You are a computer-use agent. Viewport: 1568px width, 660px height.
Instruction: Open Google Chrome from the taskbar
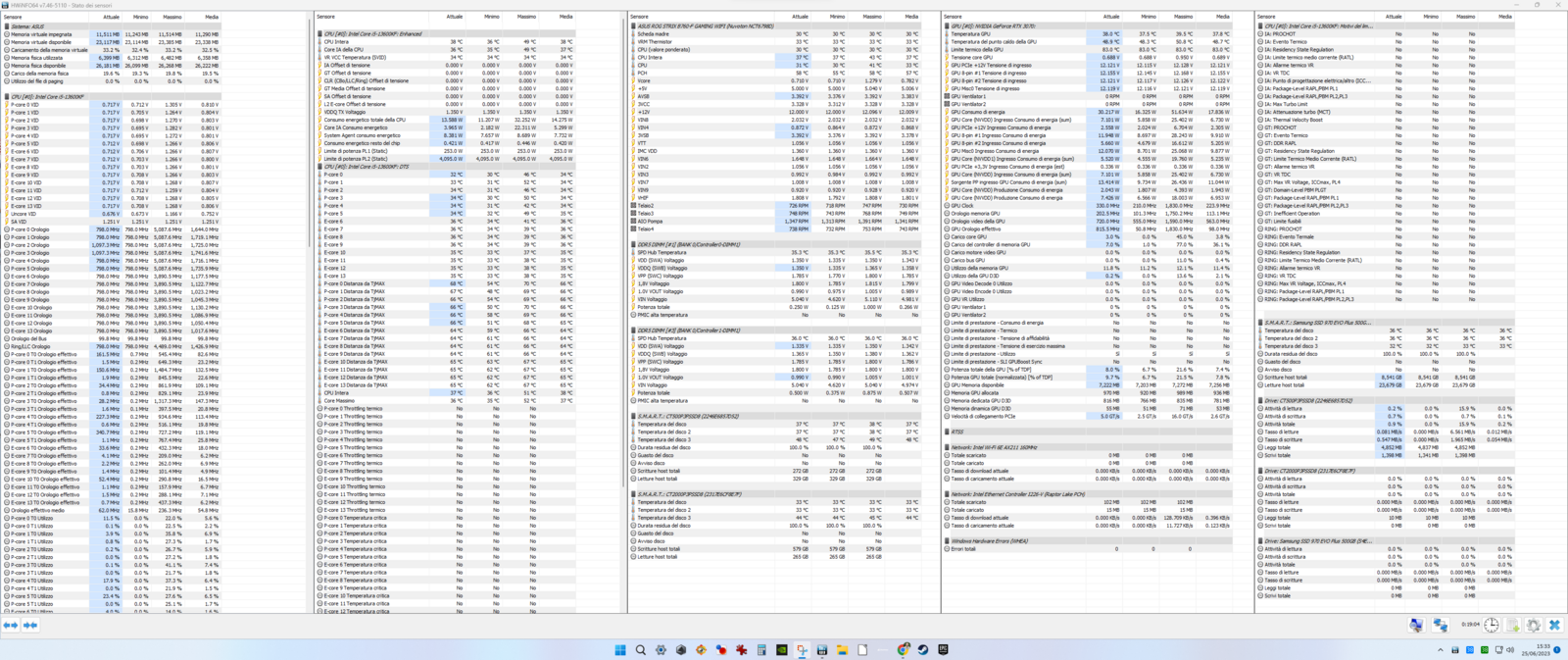tap(903, 649)
